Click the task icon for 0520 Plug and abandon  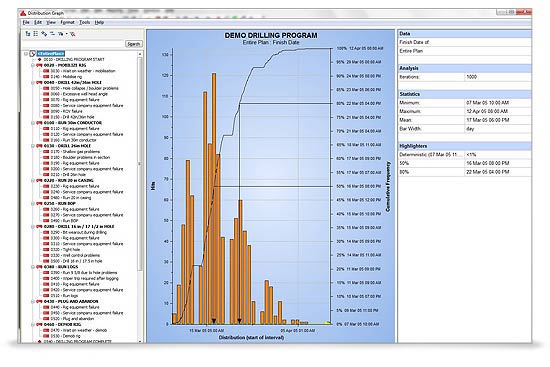pyautogui.click(x=46, y=319)
